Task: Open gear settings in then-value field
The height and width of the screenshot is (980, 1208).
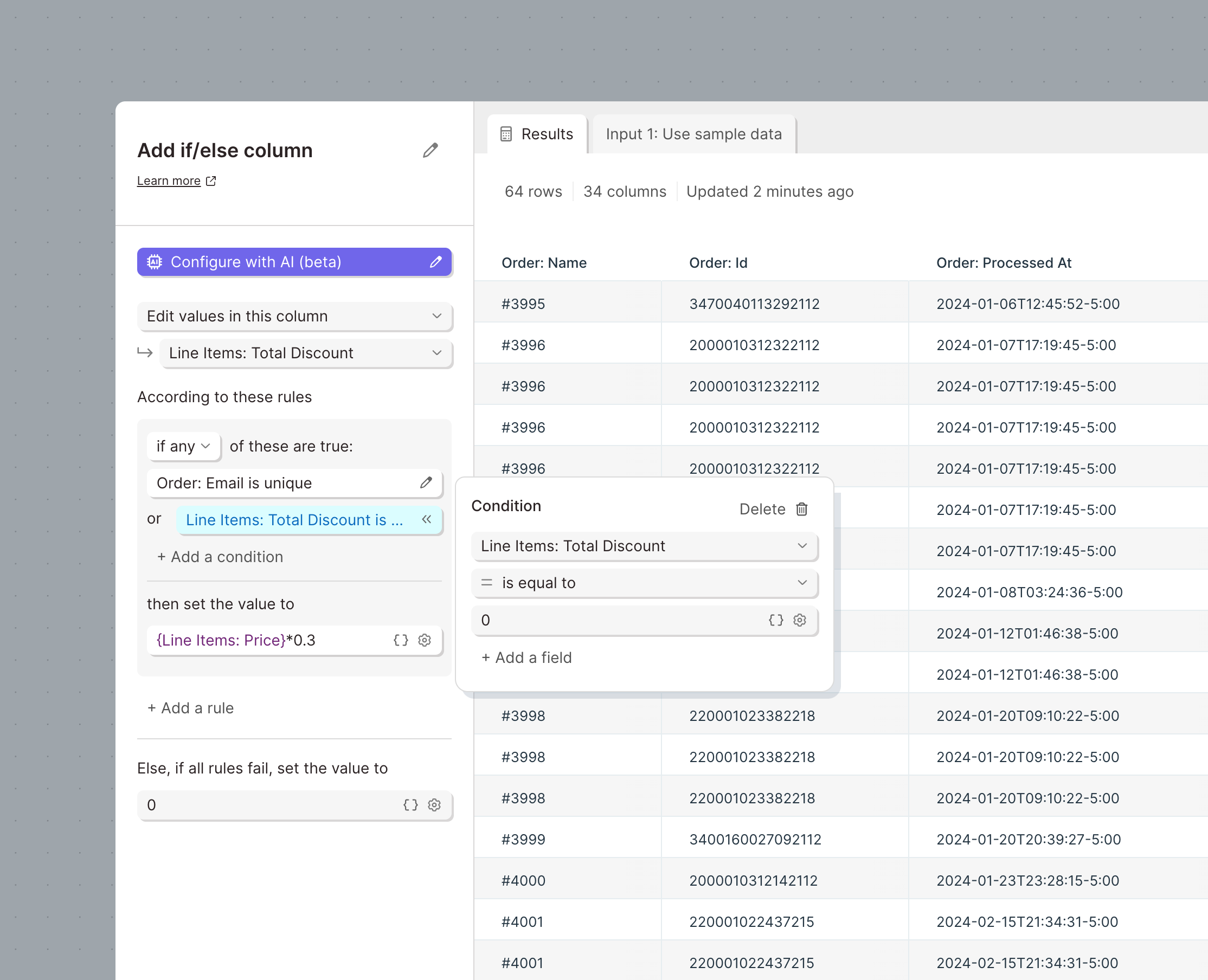Action: coord(425,640)
